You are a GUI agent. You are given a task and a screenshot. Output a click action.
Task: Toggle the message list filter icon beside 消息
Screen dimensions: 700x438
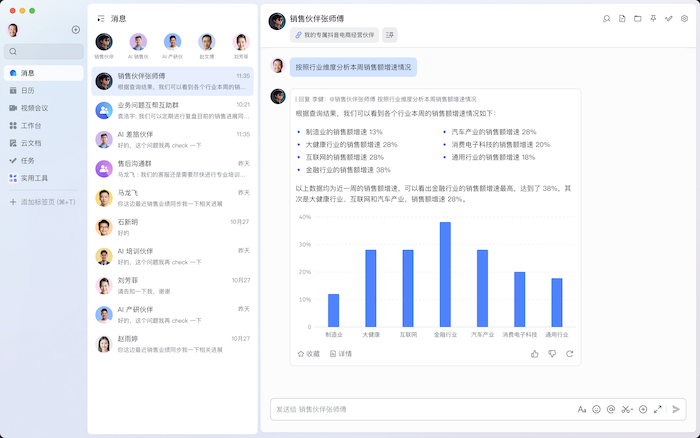pyautogui.click(x=101, y=18)
